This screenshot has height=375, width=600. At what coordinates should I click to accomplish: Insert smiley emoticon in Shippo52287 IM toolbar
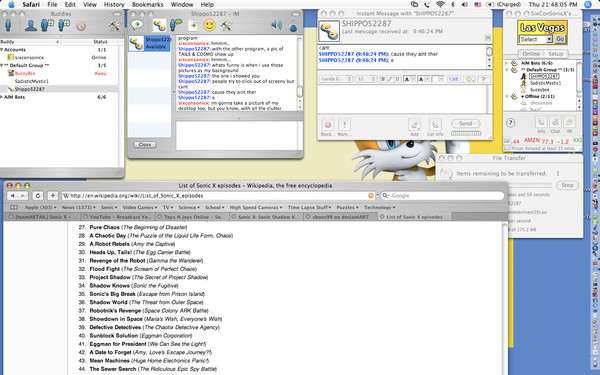pyautogui.click(x=209, y=26)
